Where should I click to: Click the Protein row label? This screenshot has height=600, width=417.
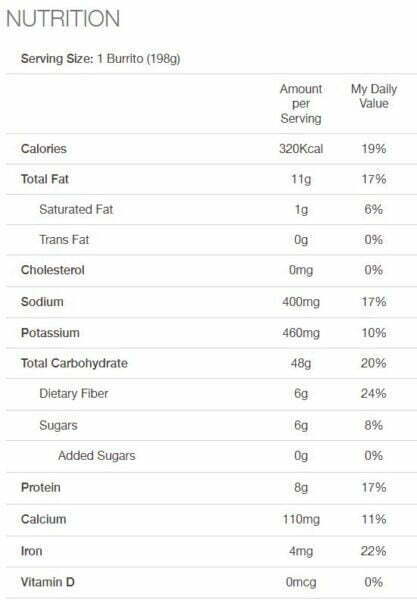[41, 488]
